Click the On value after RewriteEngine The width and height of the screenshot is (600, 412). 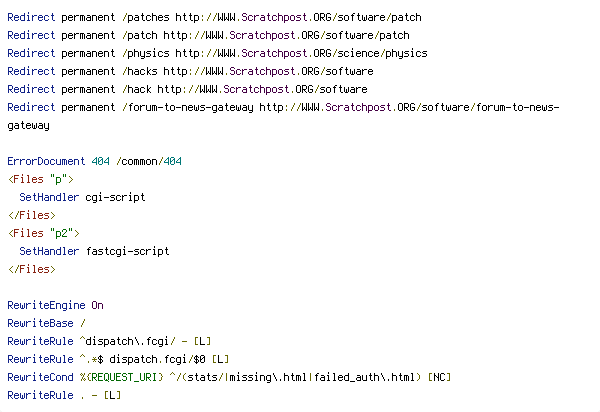point(97,305)
